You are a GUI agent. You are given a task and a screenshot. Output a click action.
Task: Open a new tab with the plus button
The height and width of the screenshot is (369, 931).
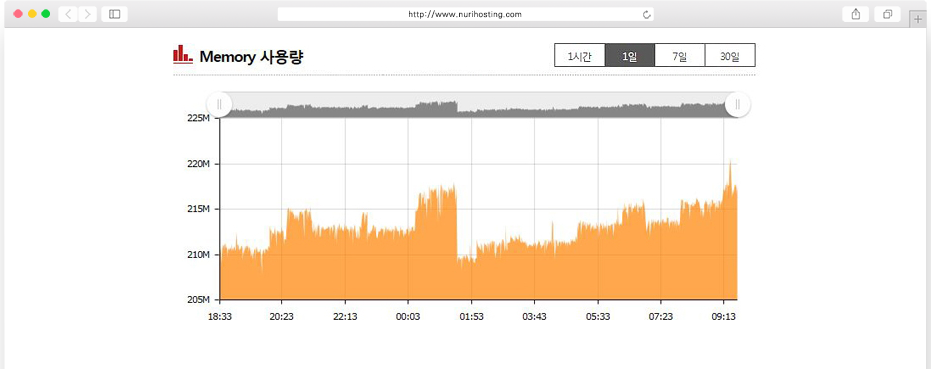tap(919, 19)
